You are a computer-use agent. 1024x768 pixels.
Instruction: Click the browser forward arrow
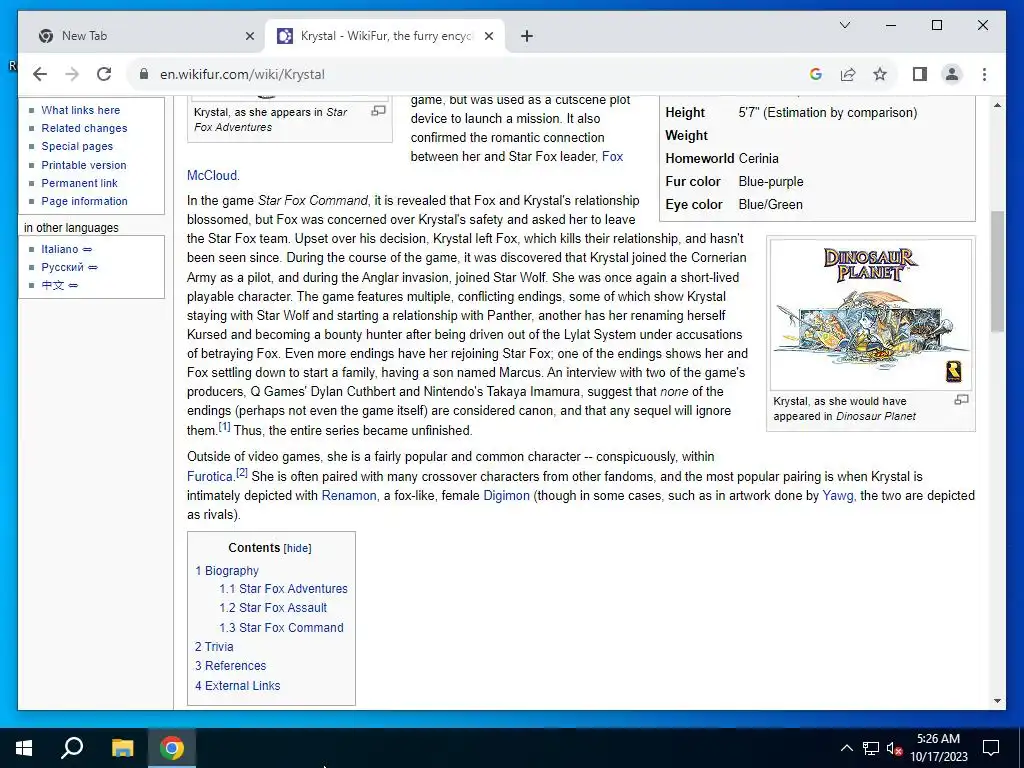(72, 74)
